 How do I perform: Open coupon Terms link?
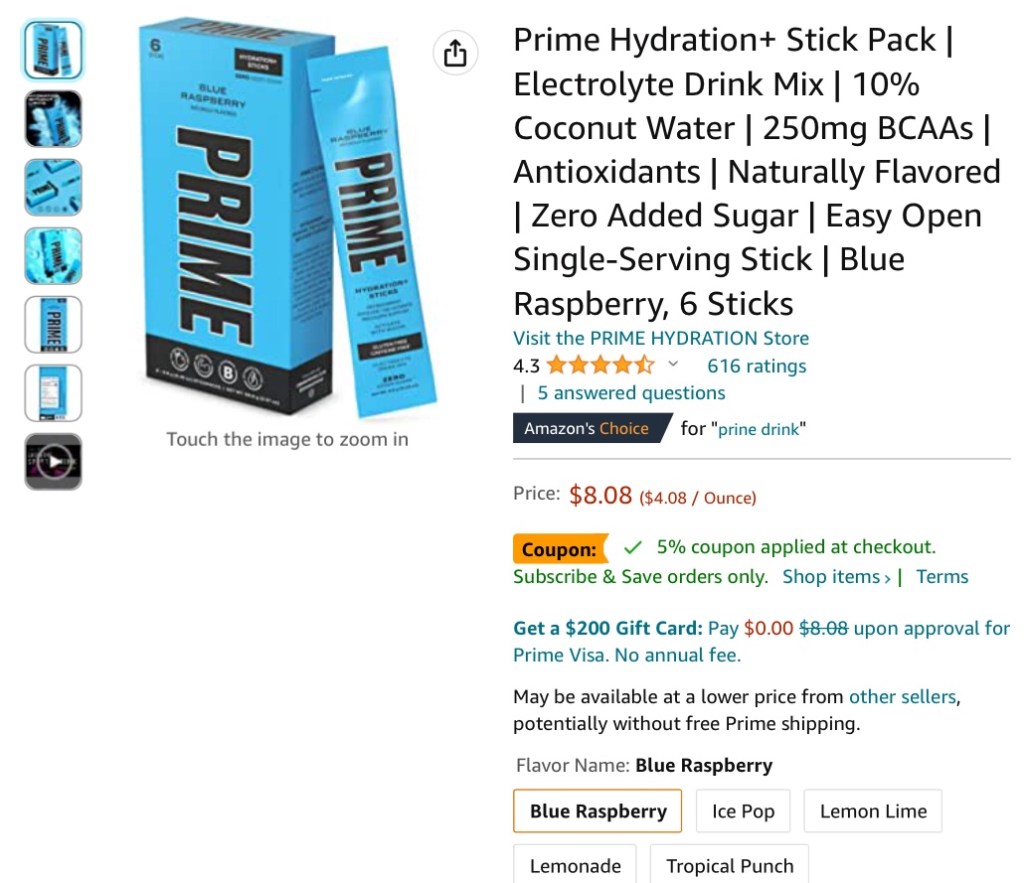[x=942, y=577]
